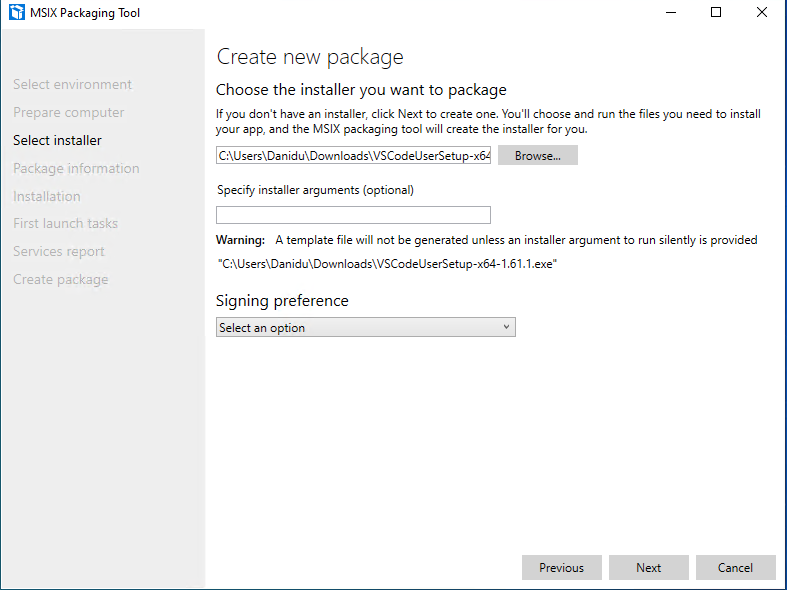Go to the Prepare computer step
Viewport: 787px width, 590px height.
(x=69, y=112)
